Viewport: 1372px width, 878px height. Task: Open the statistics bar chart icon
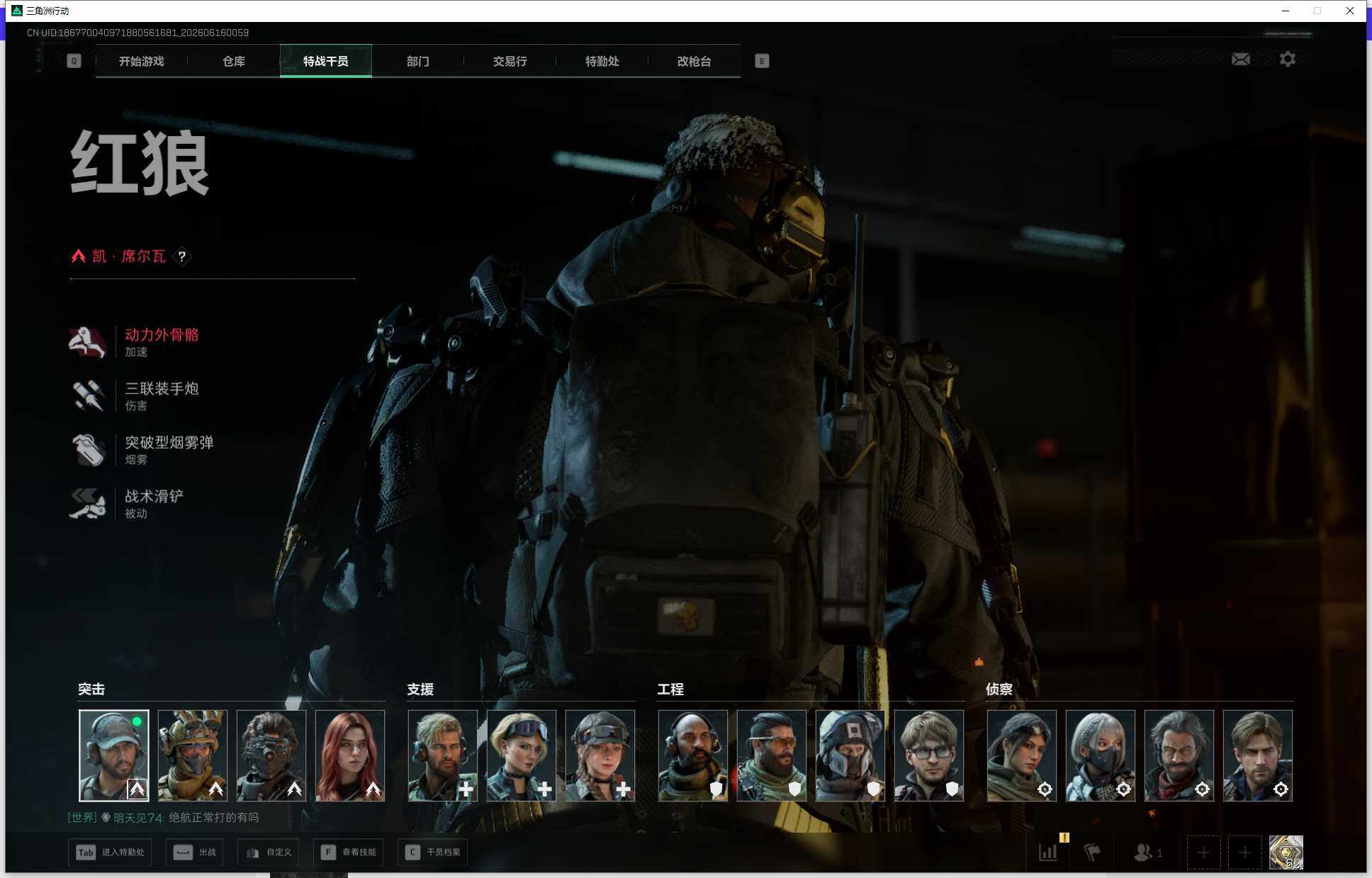tap(1048, 852)
